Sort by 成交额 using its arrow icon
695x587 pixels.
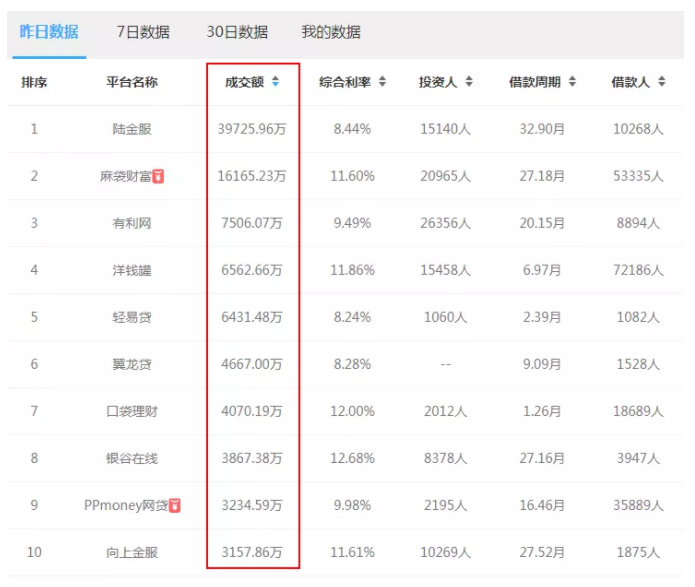[x=275, y=82]
